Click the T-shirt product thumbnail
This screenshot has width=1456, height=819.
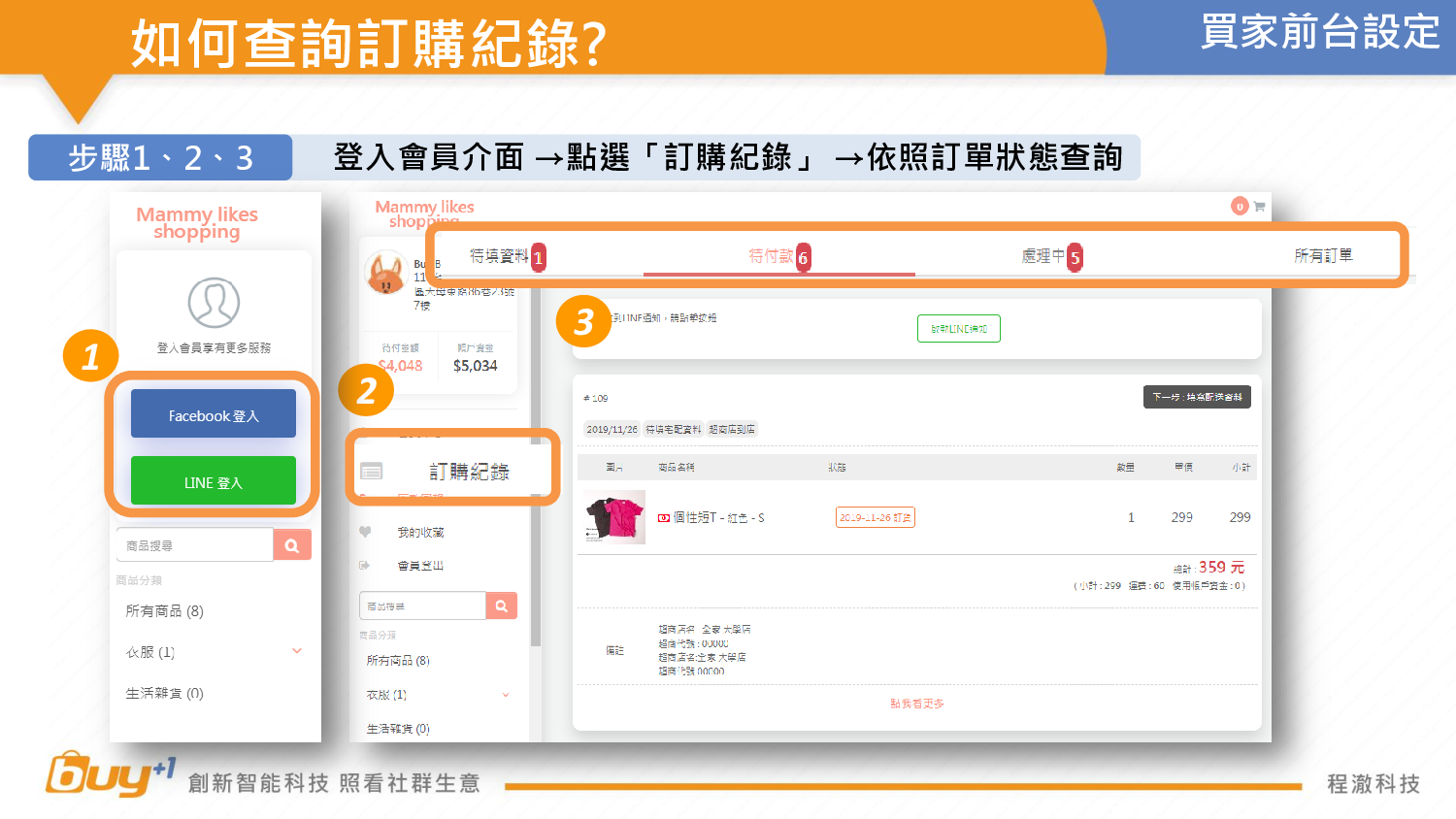pyautogui.click(x=615, y=518)
